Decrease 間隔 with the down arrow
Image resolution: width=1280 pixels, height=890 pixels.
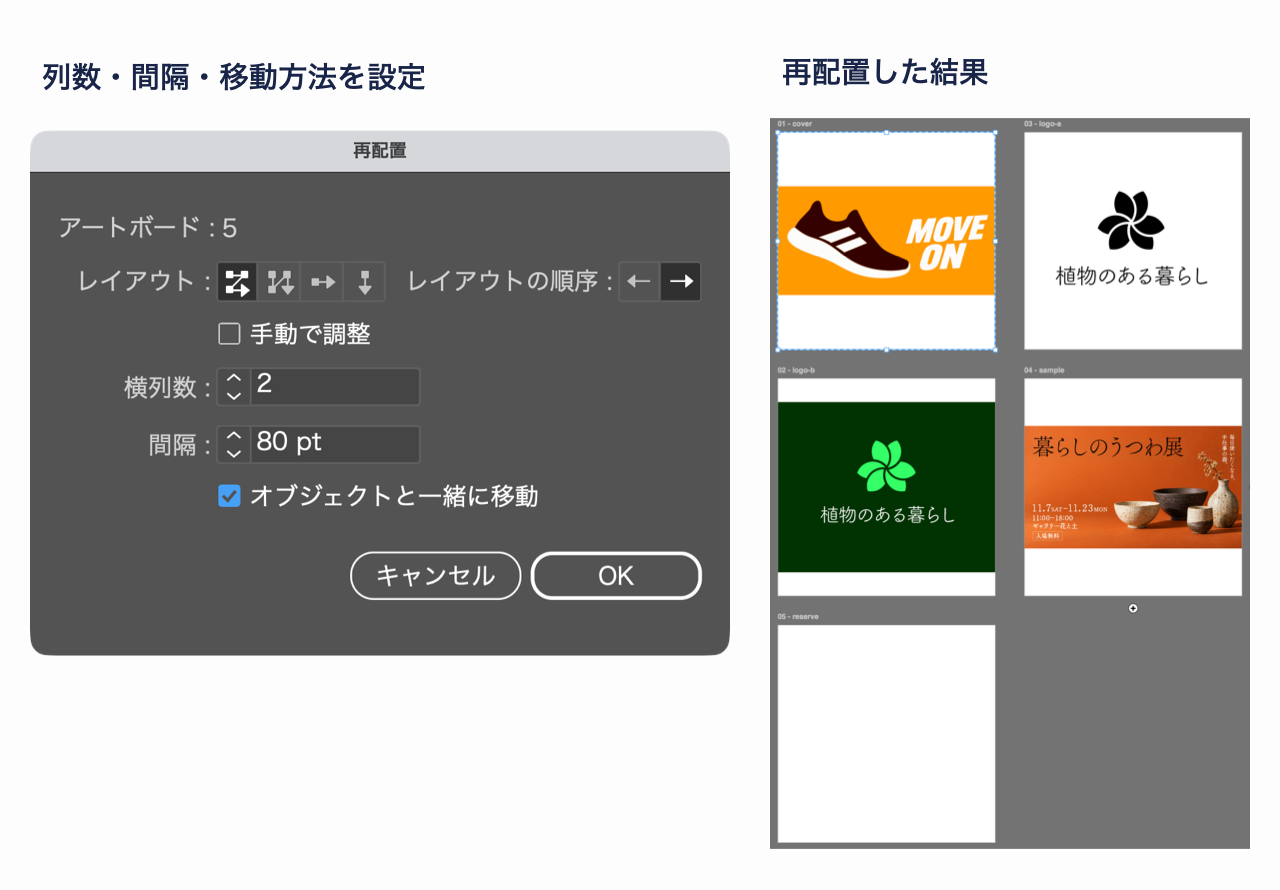click(234, 454)
